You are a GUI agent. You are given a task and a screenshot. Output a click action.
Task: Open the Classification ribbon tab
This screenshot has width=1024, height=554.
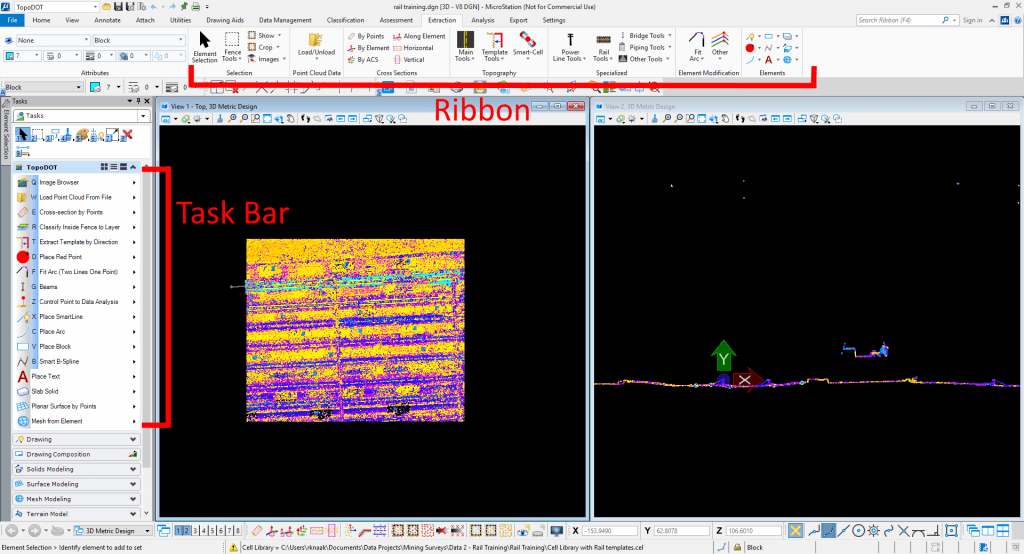point(345,20)
